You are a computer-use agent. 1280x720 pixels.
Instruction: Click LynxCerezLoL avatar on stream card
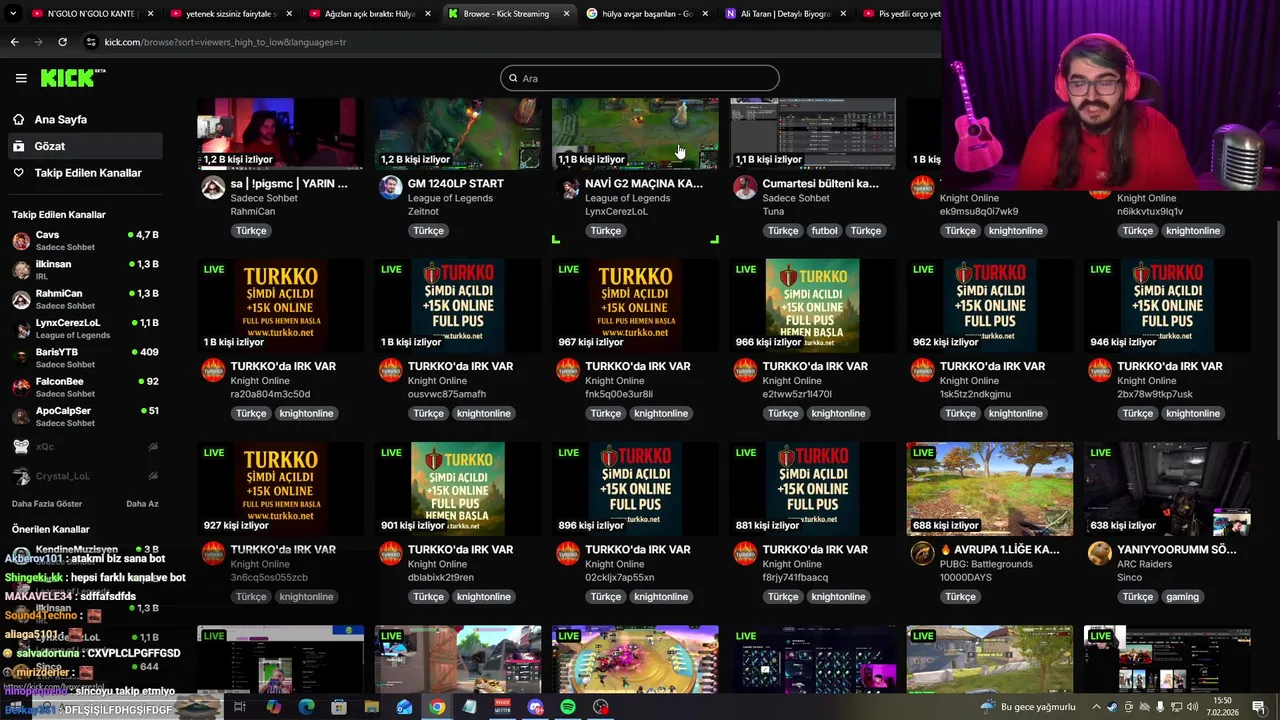[568, 188]
